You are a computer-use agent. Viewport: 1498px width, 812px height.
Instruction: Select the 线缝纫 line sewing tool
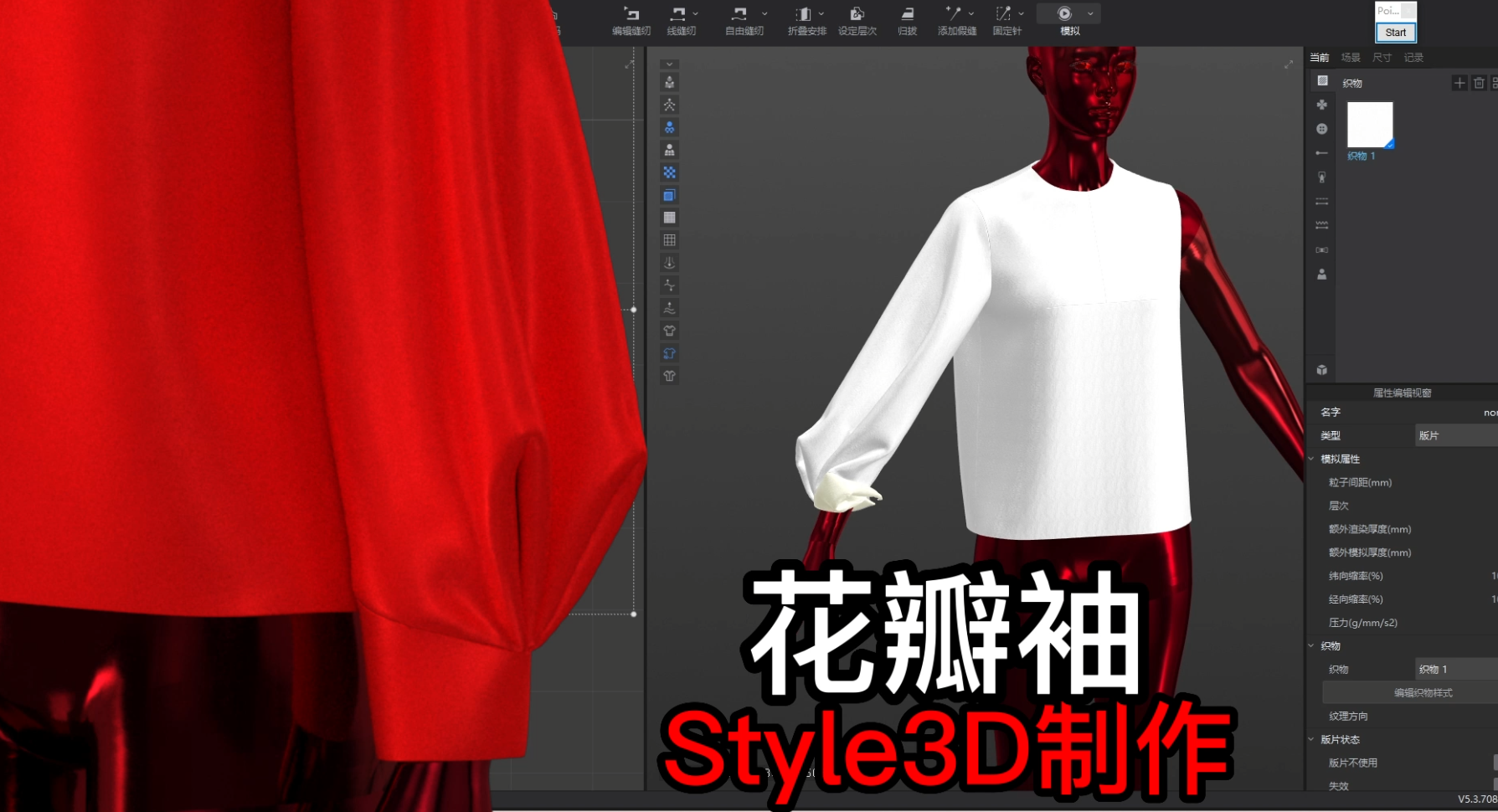click(x=679, y=21)
